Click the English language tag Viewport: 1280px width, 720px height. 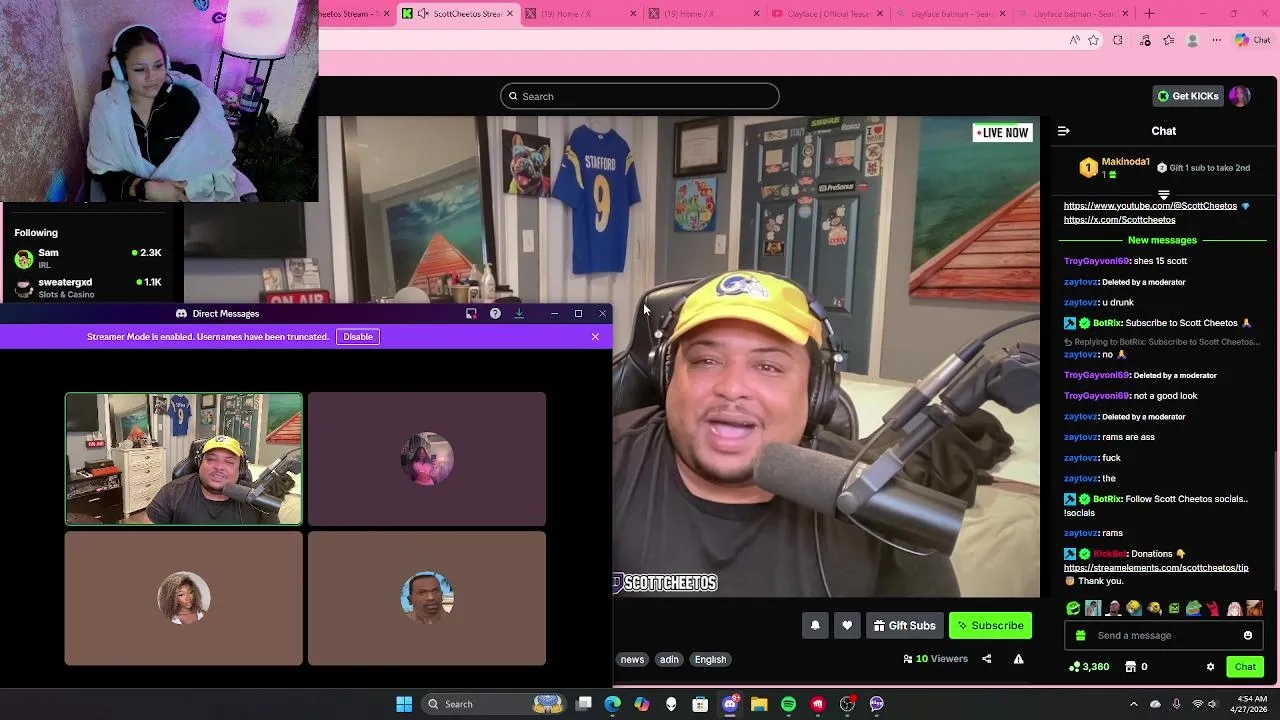710,660
